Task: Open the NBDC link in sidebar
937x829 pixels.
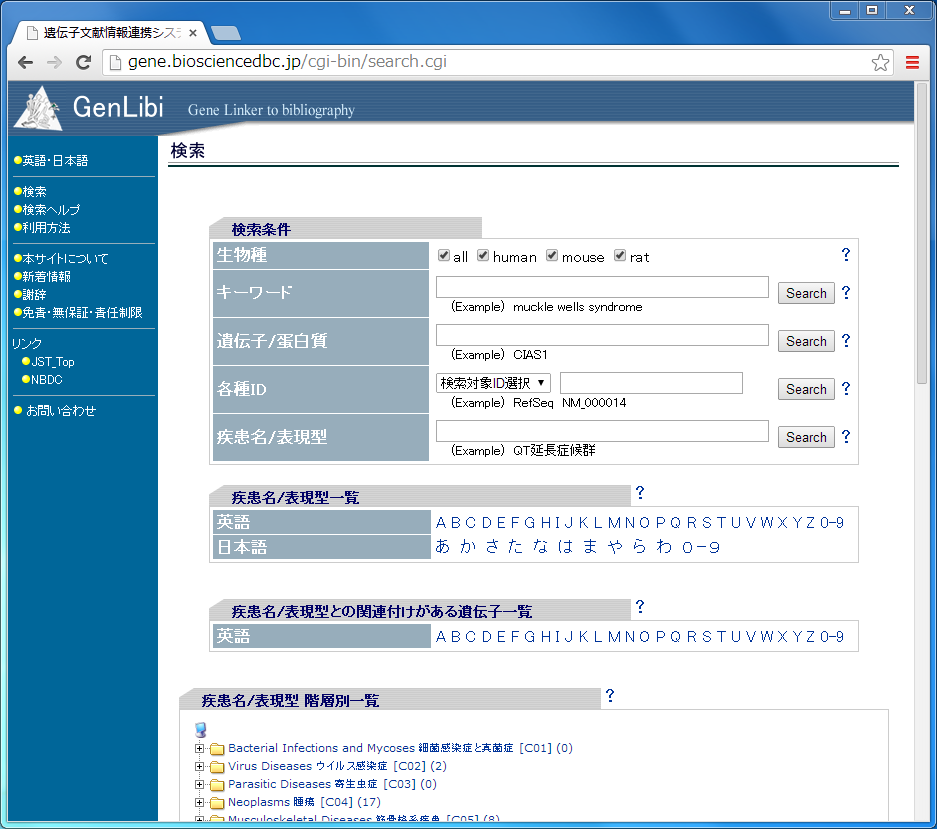Action: [x=47, y=380]
